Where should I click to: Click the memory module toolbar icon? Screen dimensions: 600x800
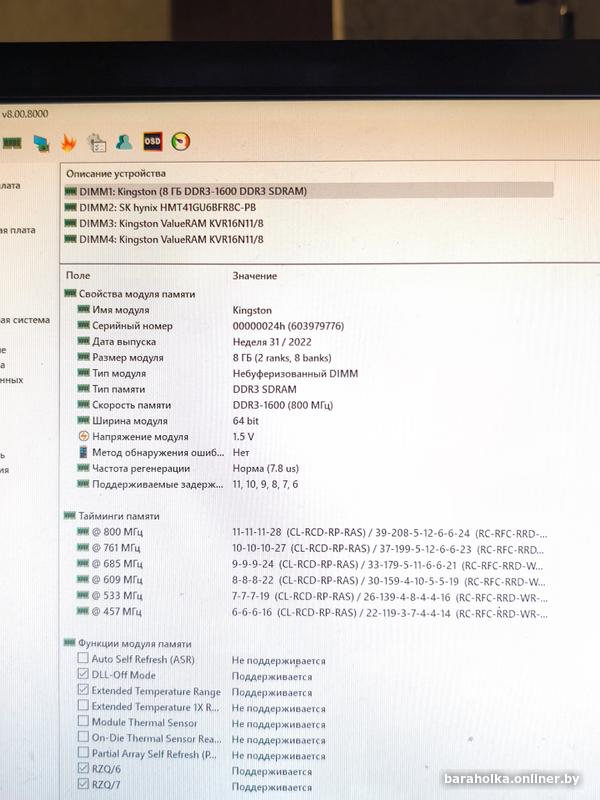point(12,143)
